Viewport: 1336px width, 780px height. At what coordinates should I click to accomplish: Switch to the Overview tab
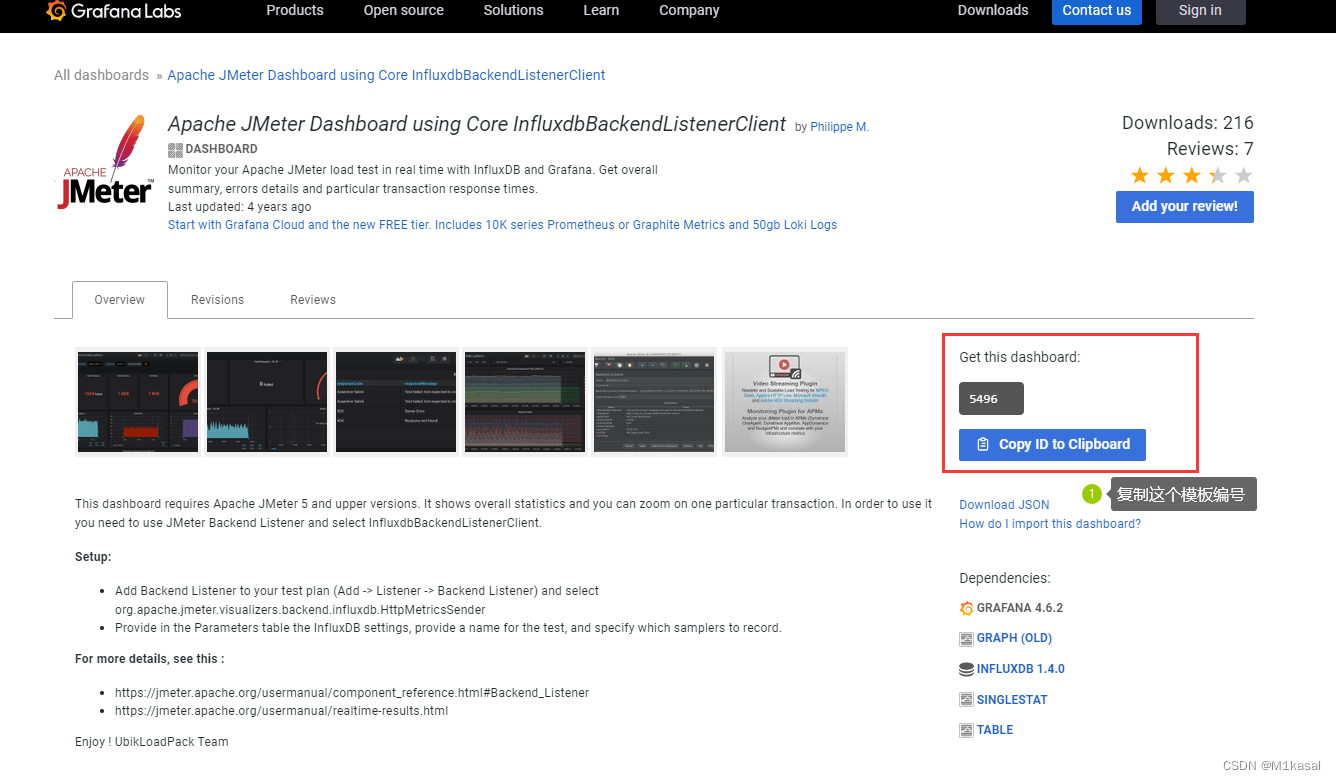click(120, 300)
